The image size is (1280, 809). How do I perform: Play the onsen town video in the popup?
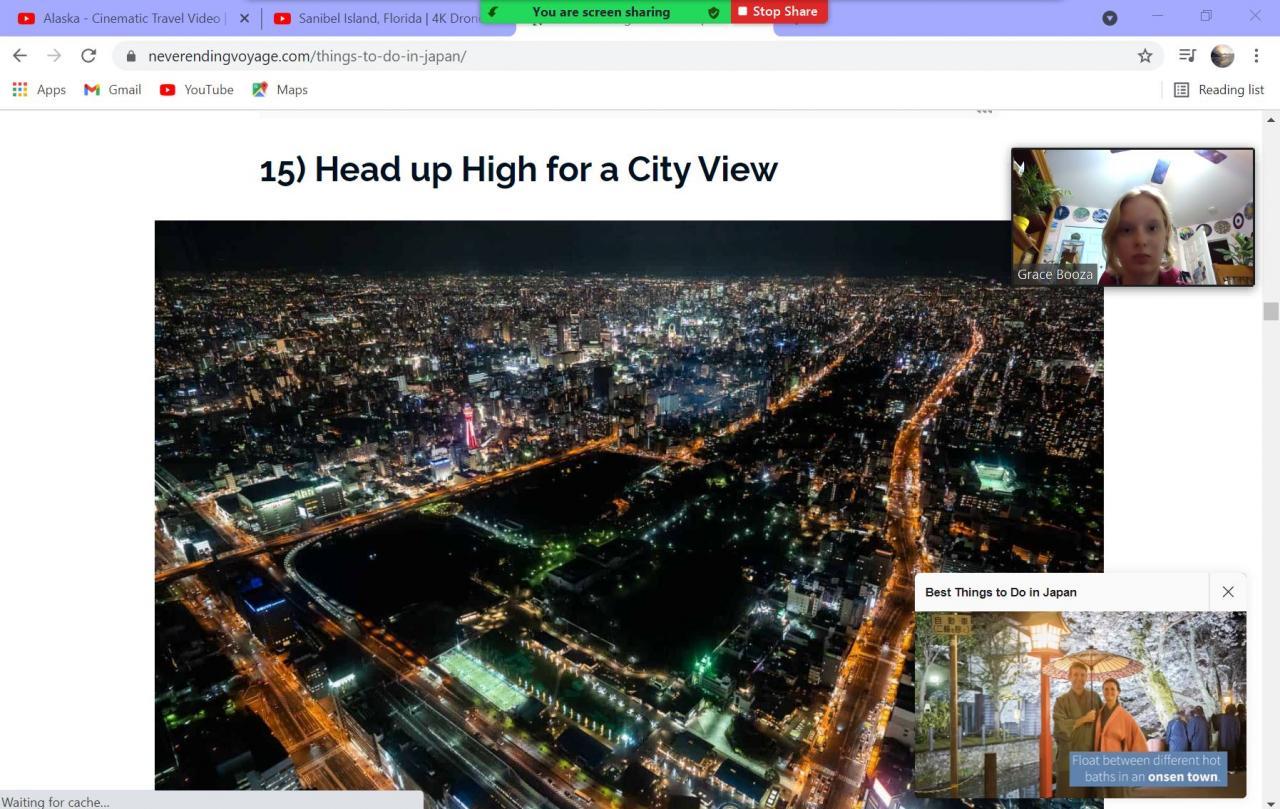click(x=1080, y=704)
